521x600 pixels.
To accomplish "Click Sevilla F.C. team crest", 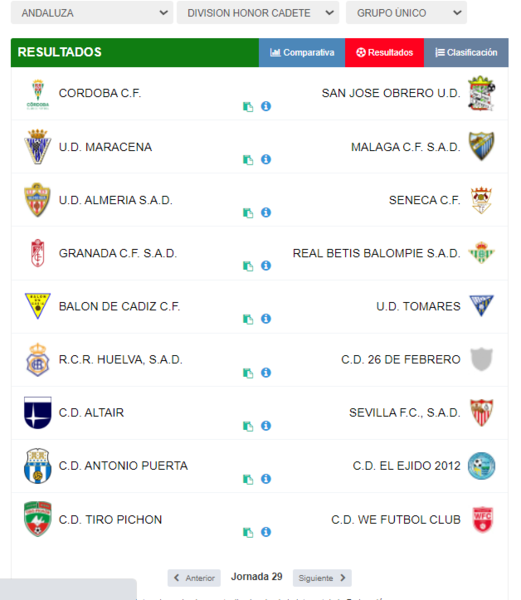I will pyautogui.click(x=481, y=412).
